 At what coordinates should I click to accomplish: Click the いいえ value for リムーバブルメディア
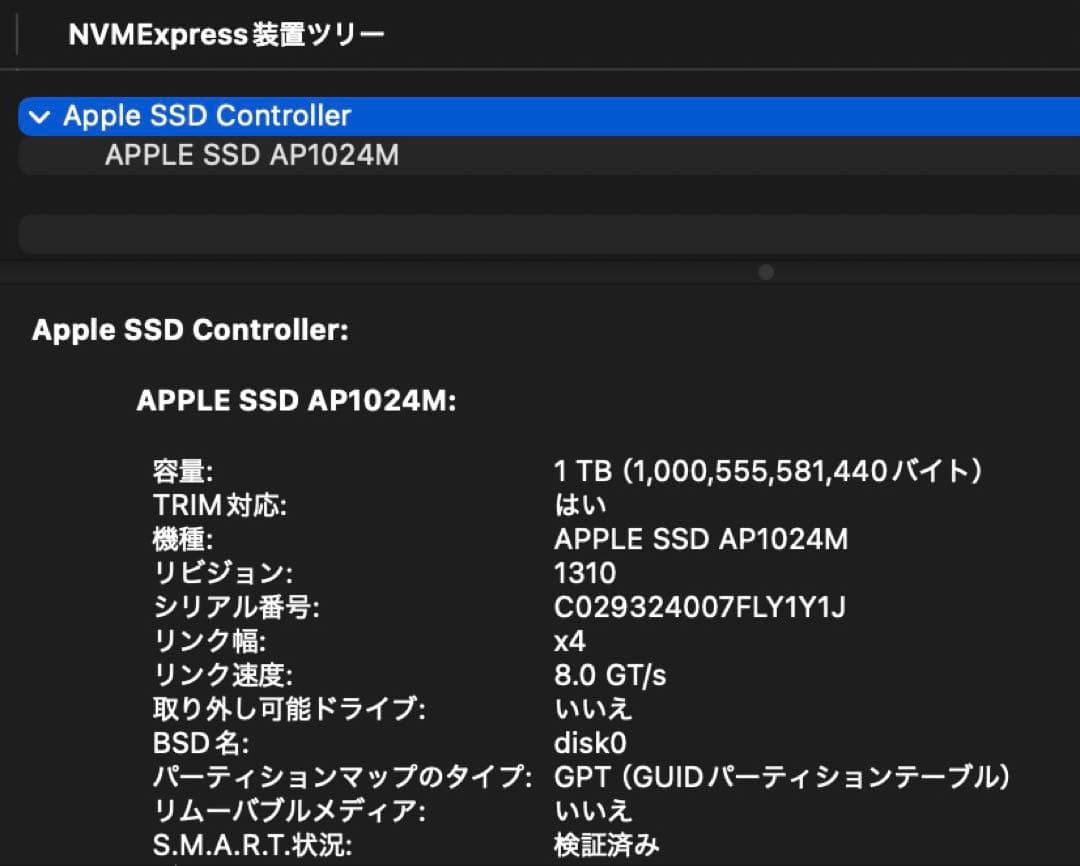coord(593,811)
